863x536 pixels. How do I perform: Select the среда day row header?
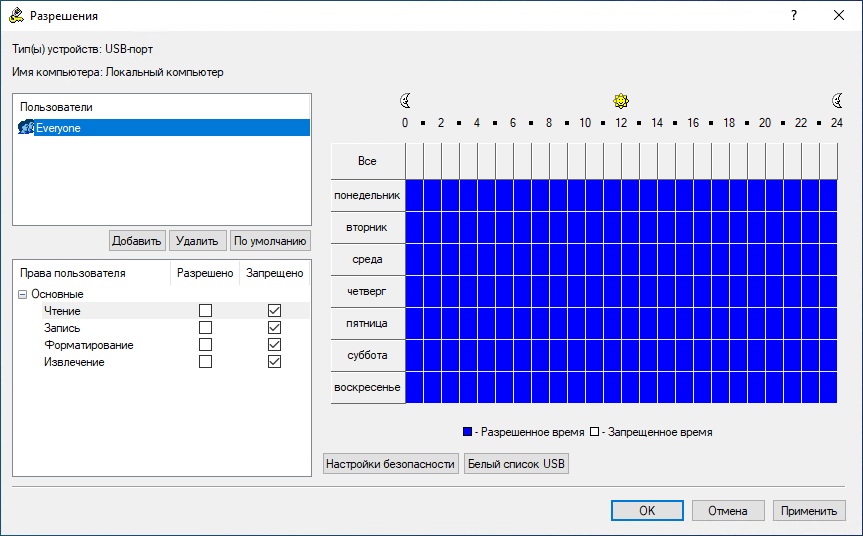(x=368, y=259)
